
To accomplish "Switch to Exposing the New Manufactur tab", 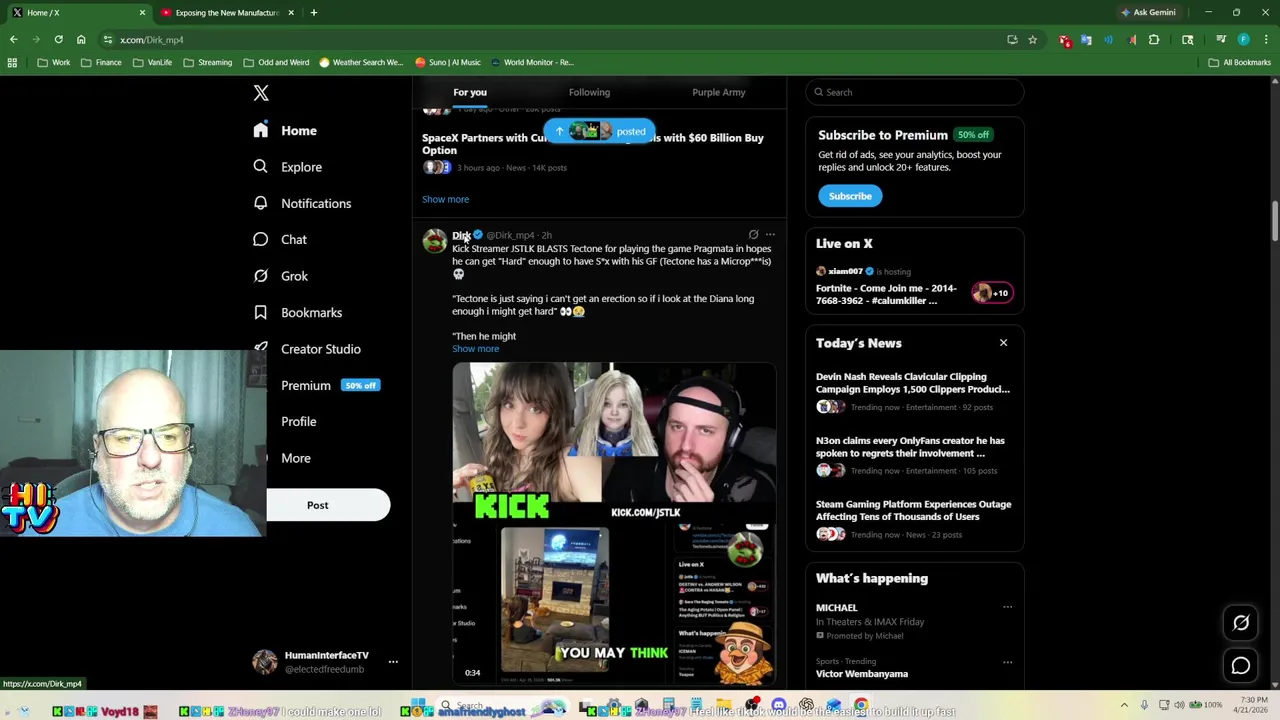I will pos(227,13).
